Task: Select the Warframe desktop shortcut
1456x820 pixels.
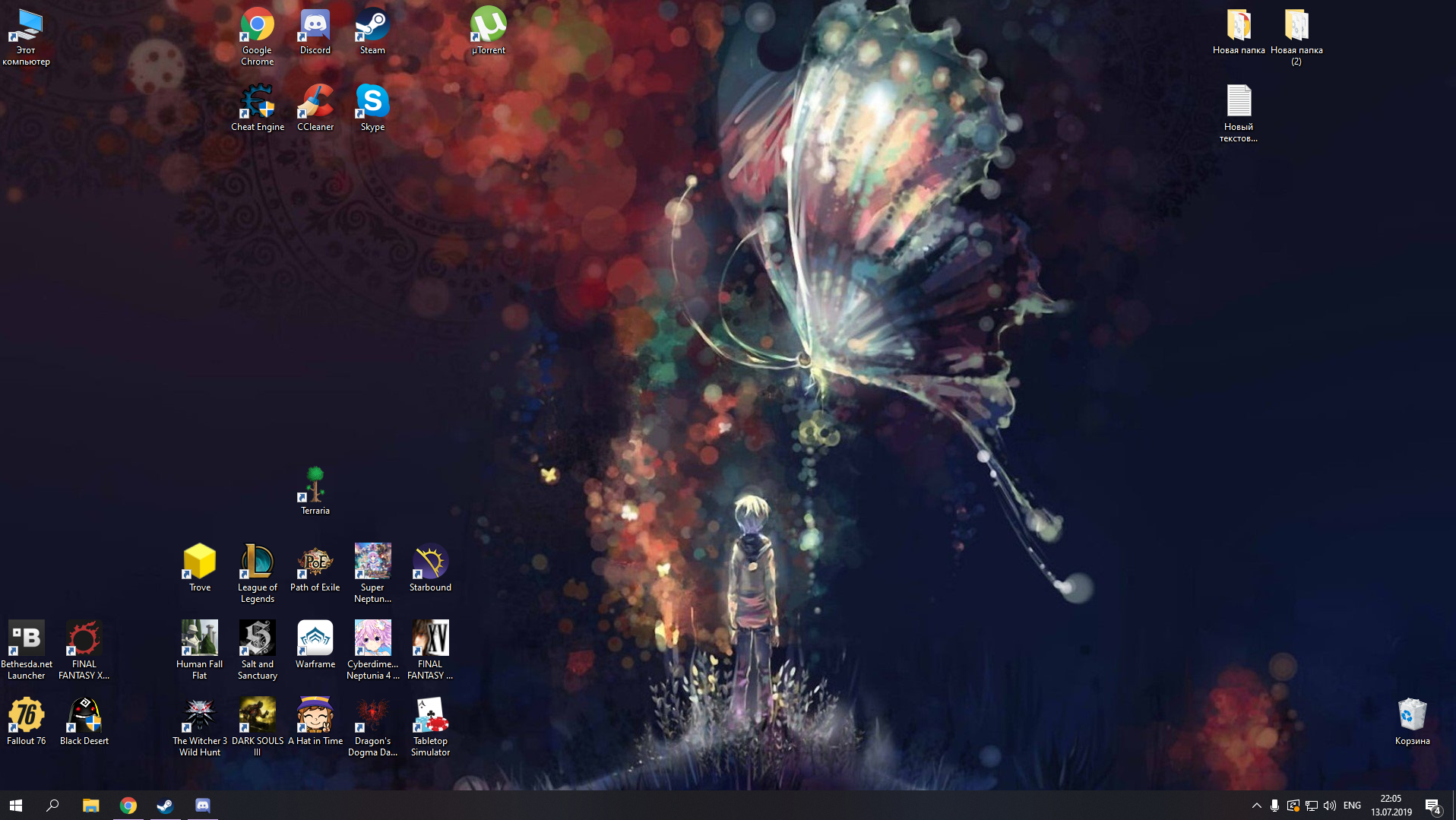Action: (x=315, y=645)
